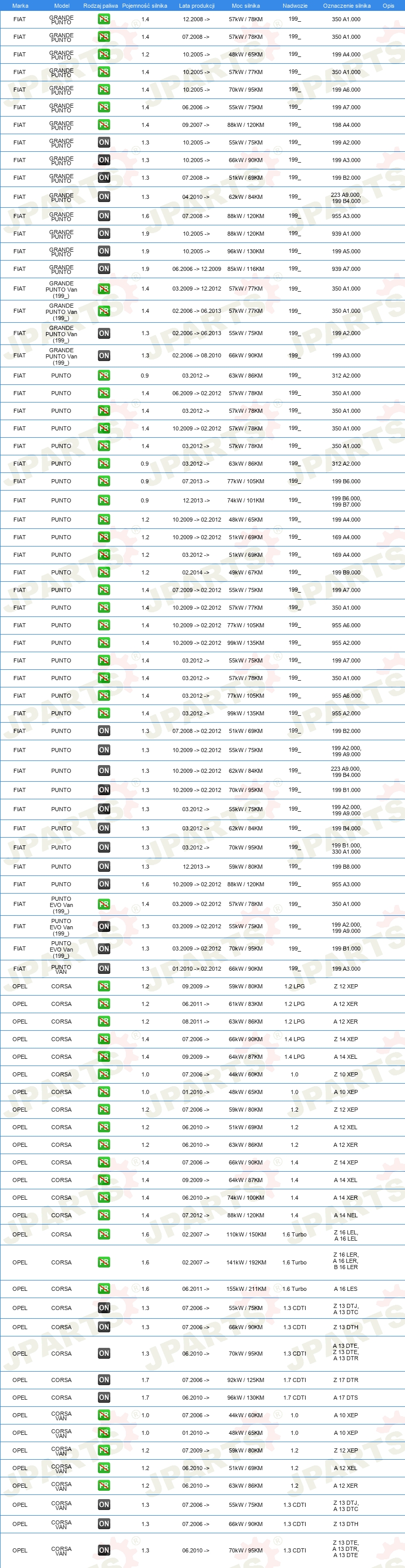Click the Oznaczenie silnika column header
The height and width of the screenshot is (1568, 405).
(x=346, y=6)
